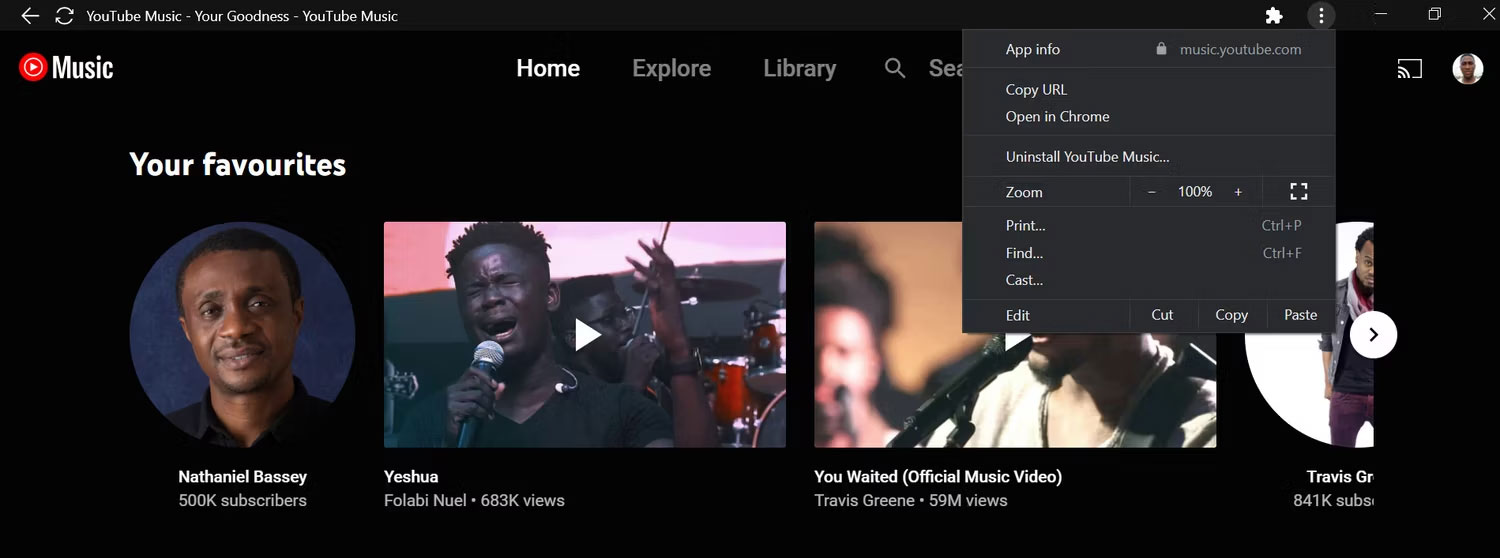
Task: Enter fullscreen from Zoom row
Action: 1298,191
